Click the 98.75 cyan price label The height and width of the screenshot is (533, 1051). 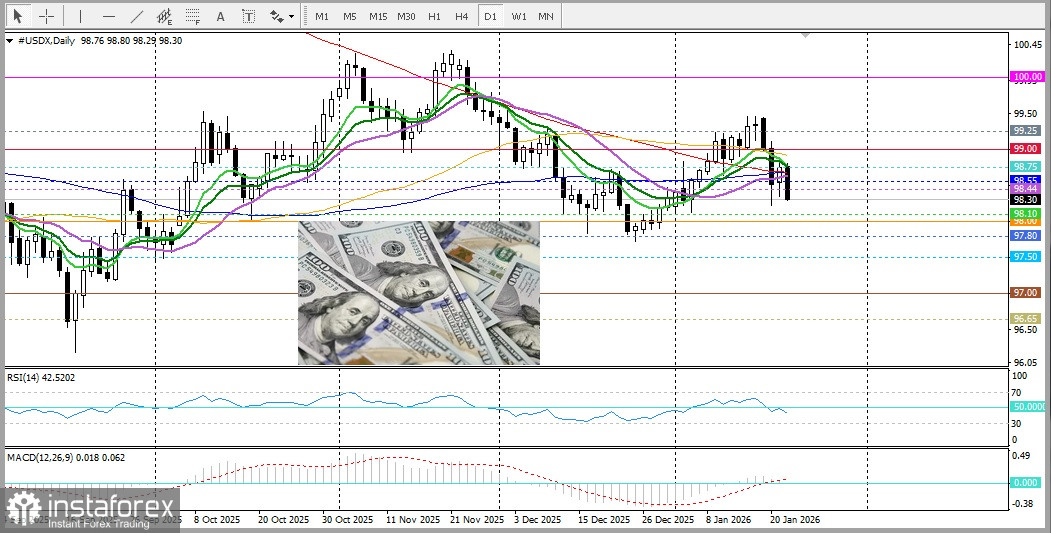[1026, 166]
